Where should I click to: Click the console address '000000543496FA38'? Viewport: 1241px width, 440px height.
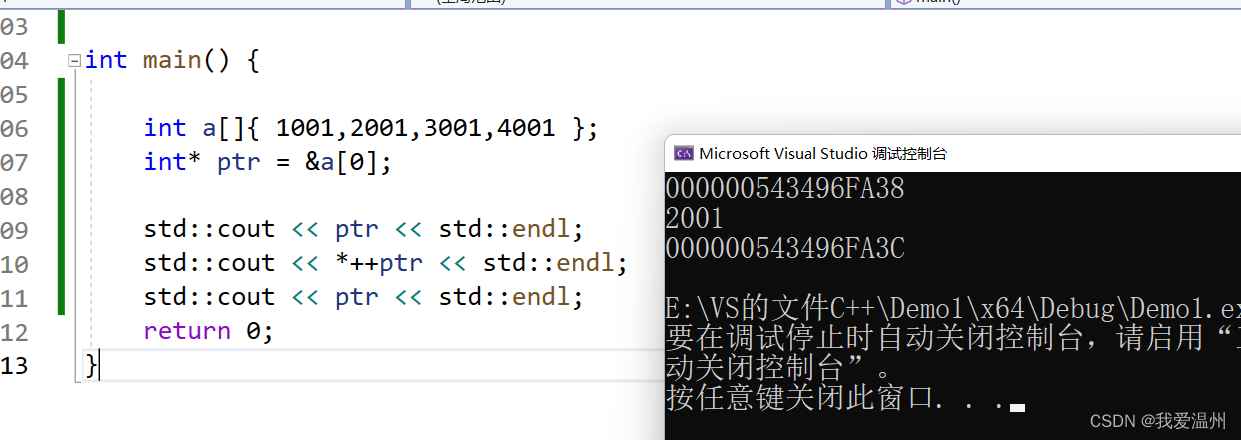tap(785, 188)
